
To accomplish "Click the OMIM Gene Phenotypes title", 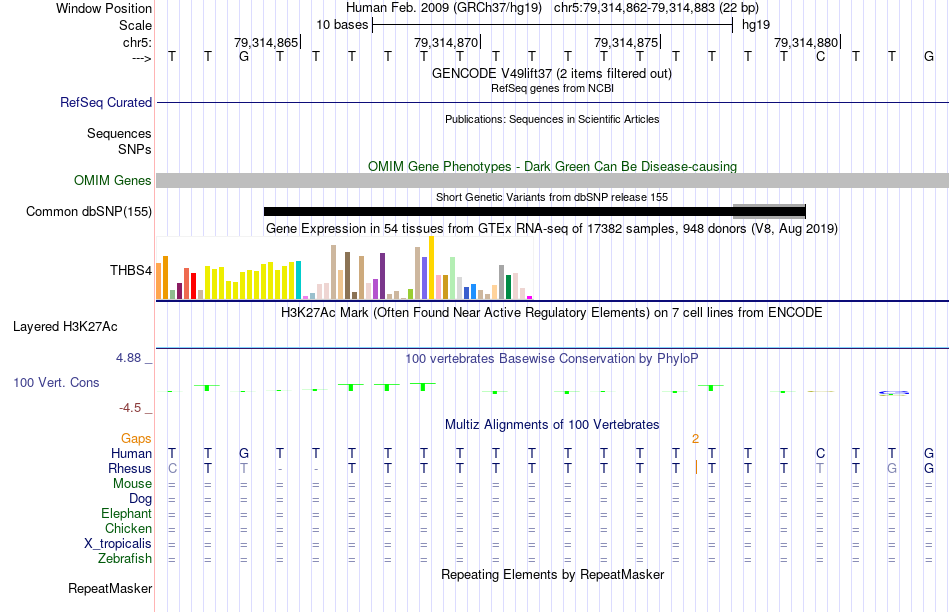I will 552,167.
